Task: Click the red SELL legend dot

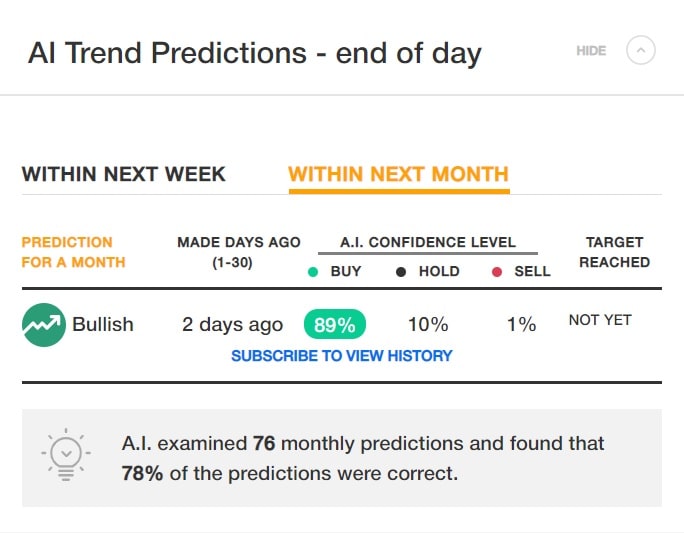Action: [497, 272]
